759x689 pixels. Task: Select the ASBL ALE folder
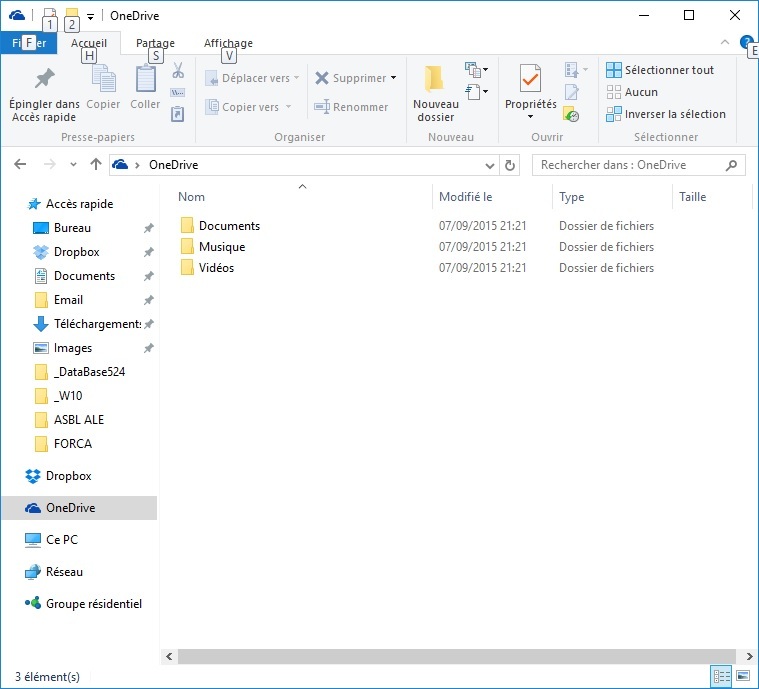coord(78,420)
